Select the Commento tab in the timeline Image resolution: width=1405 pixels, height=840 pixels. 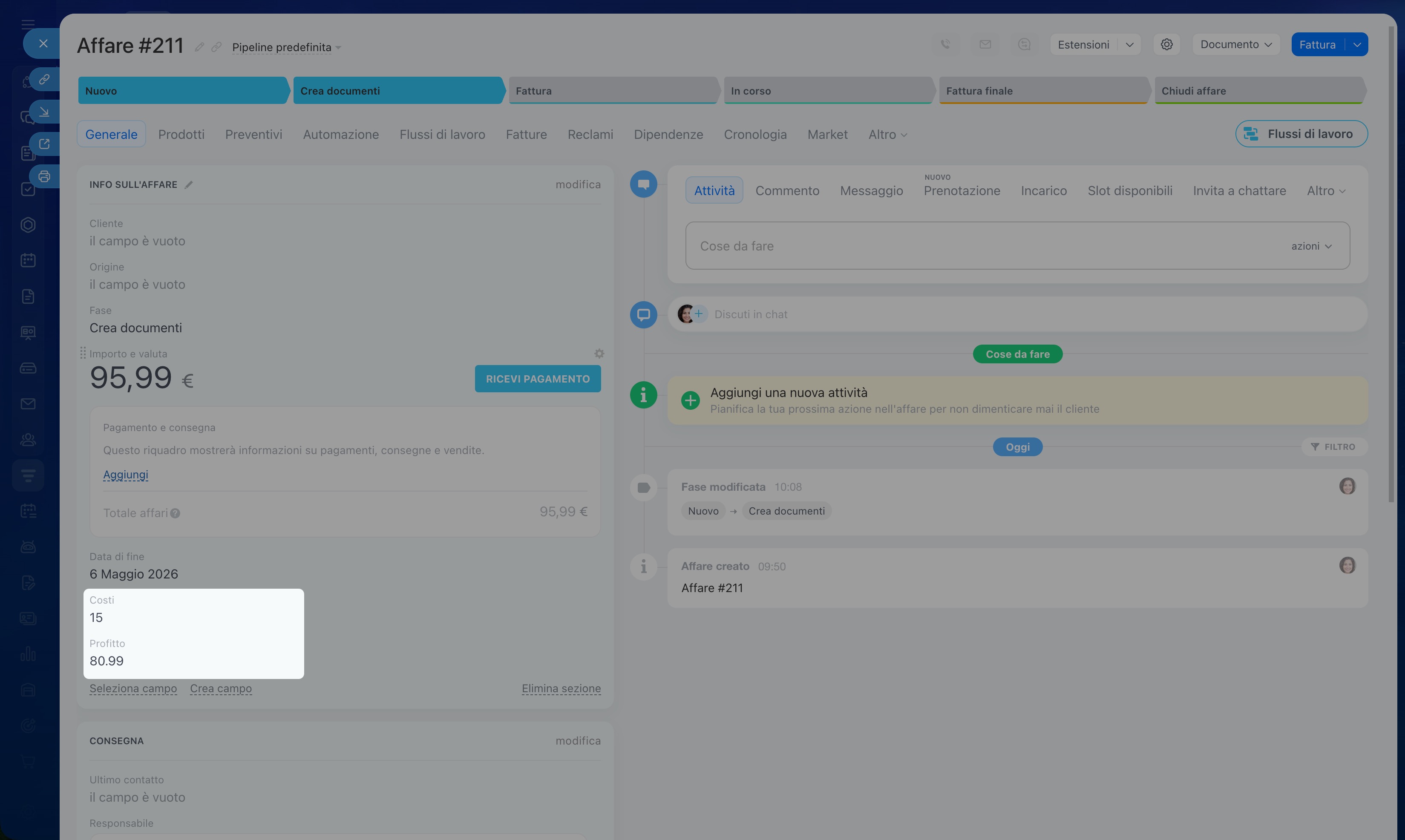pos(787,191)
